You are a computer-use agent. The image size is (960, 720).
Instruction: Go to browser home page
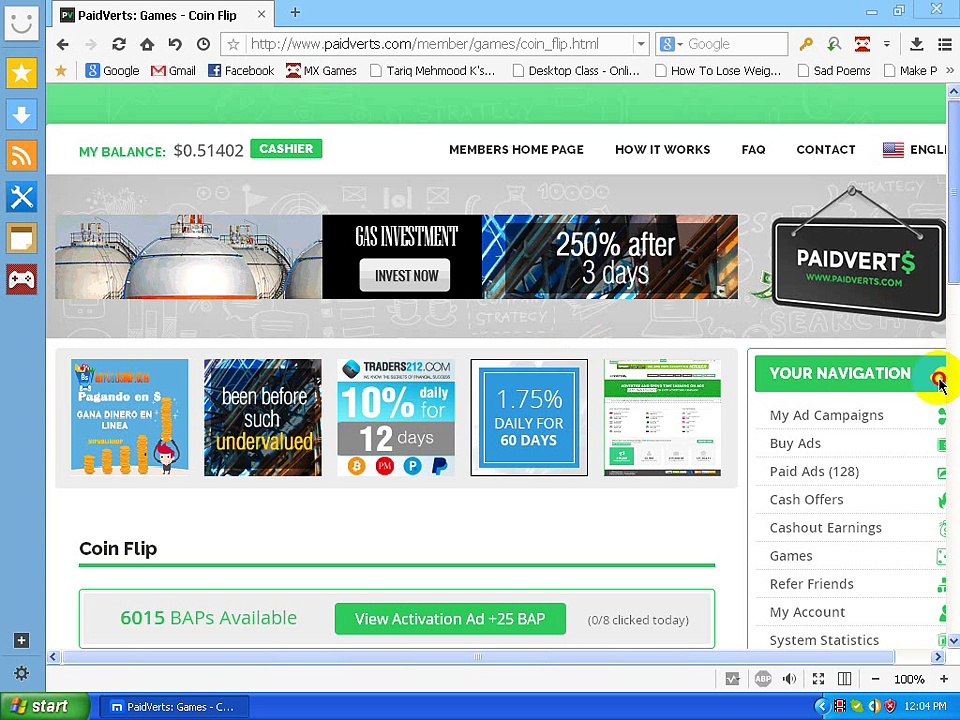pyautogui.click(x=147, y=44)
